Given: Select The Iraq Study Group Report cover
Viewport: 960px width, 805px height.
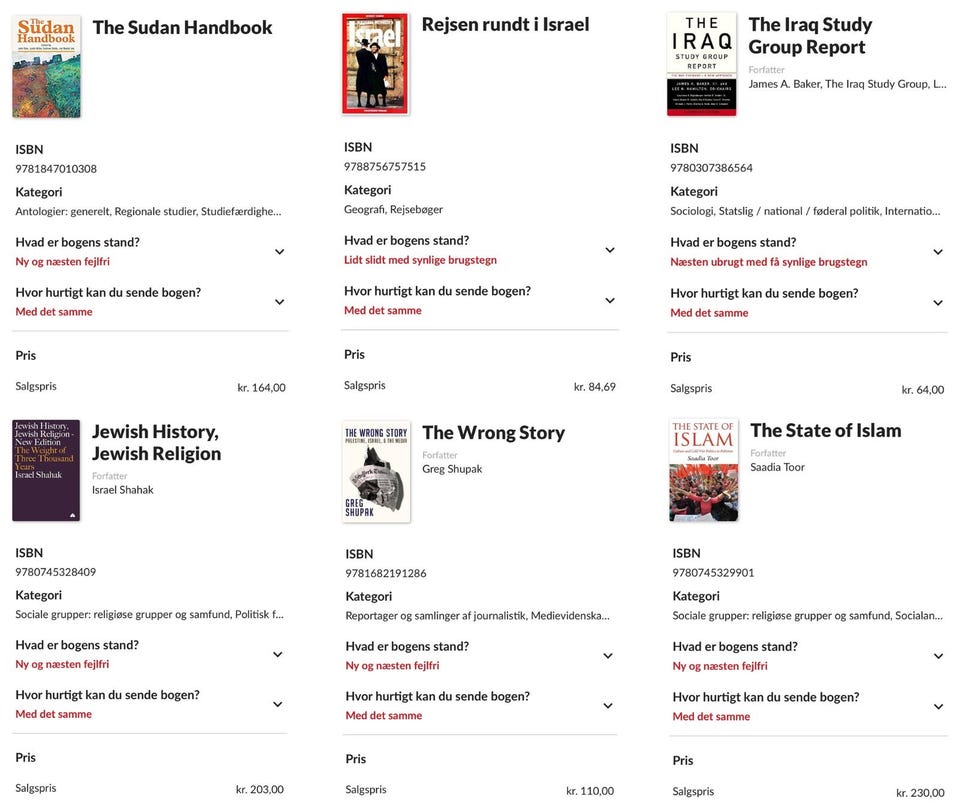Looking at the screenshot, I should [702, 64].
